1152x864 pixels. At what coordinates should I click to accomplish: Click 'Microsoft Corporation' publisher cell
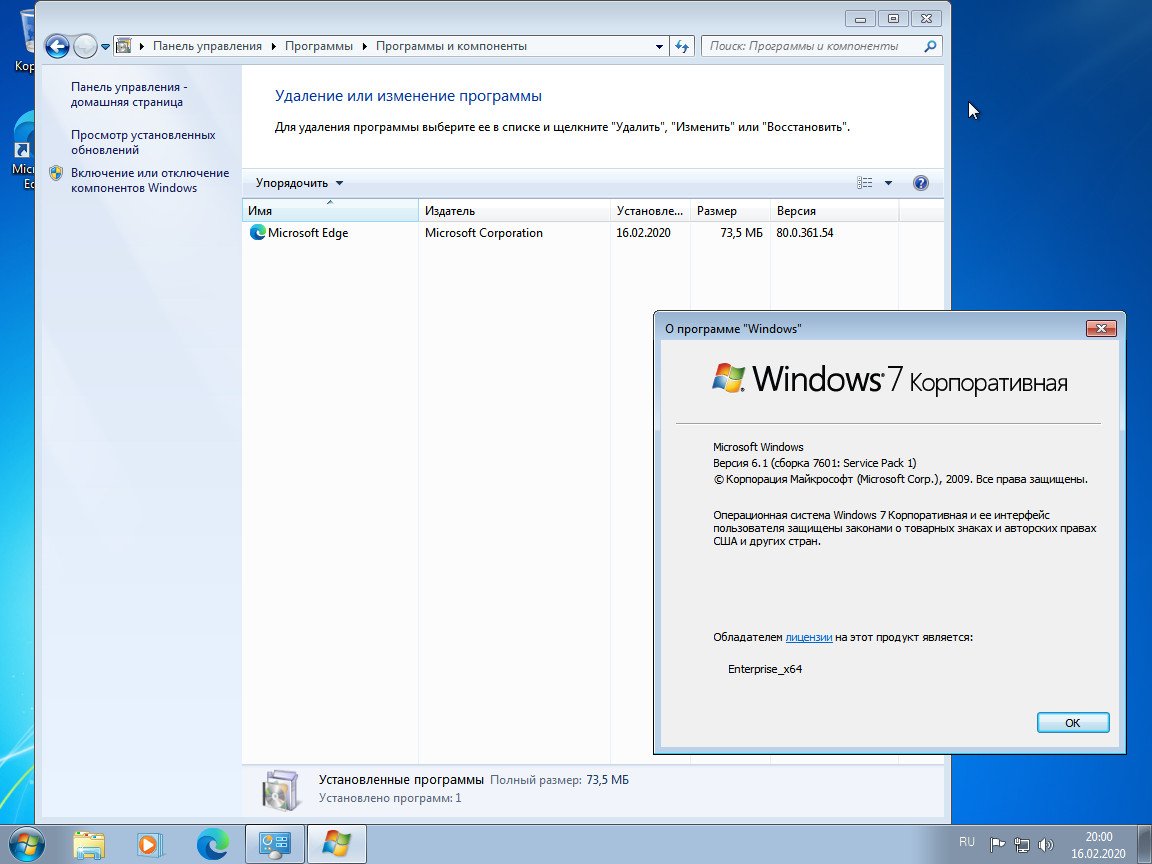tap(483, 233)
